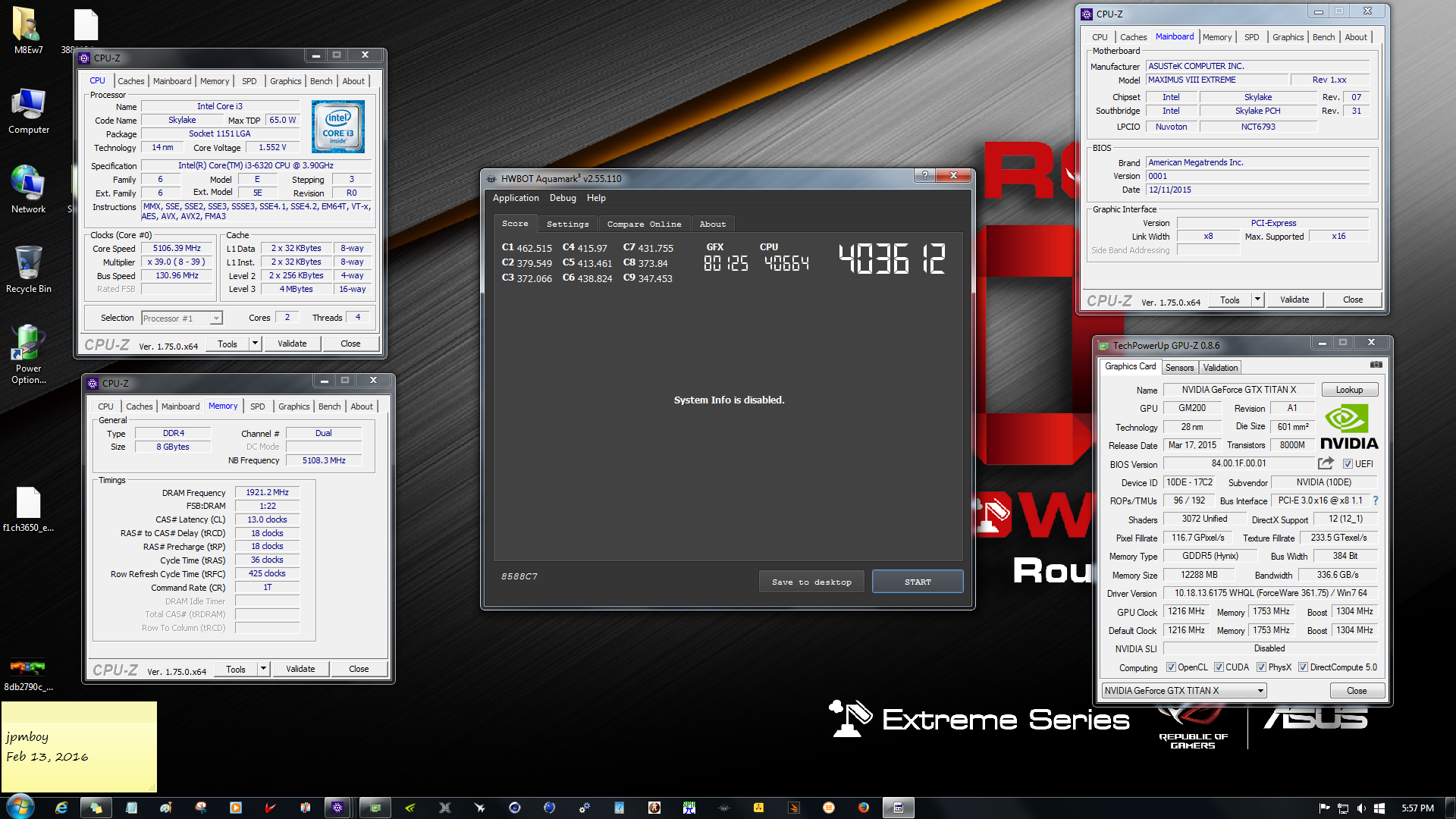The width and height of the screenshot is (1456, 819).
Task: Click Save to desktop in Aquamark
Action: pos(811,582)
